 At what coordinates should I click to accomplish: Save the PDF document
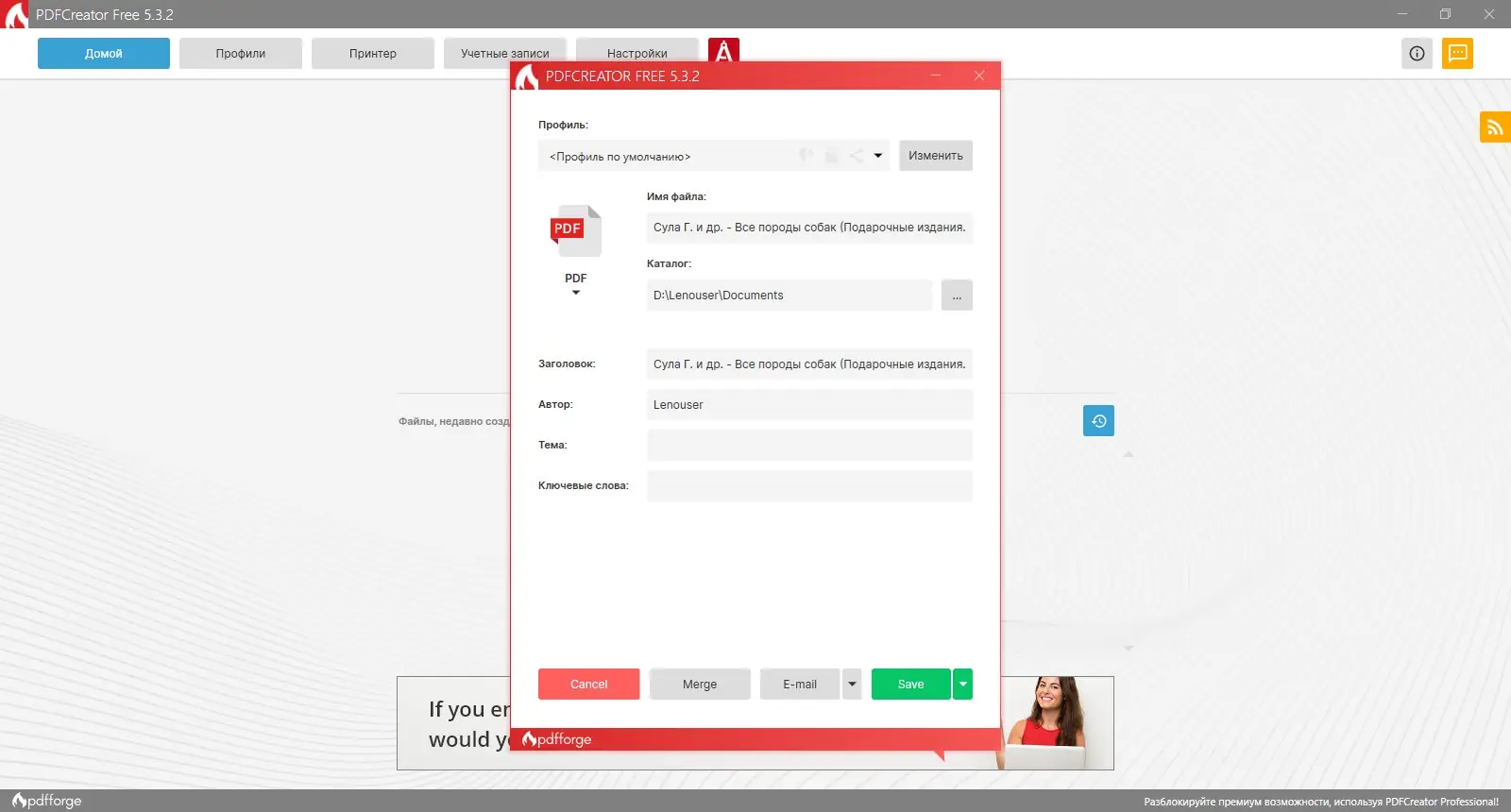pos(911,684)
